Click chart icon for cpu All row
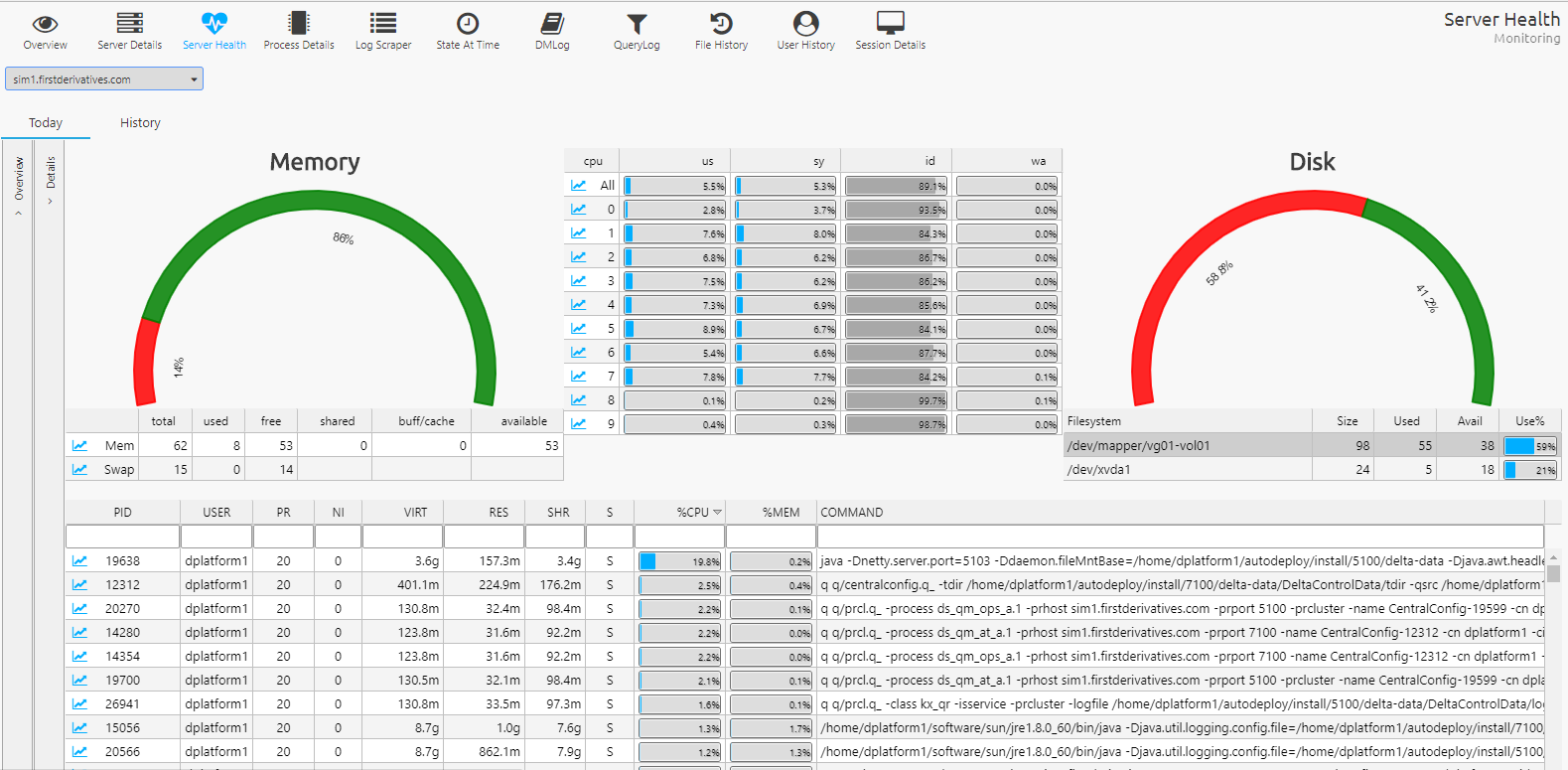The height and width of the screenshot is (770, 1568). point(578,185)
